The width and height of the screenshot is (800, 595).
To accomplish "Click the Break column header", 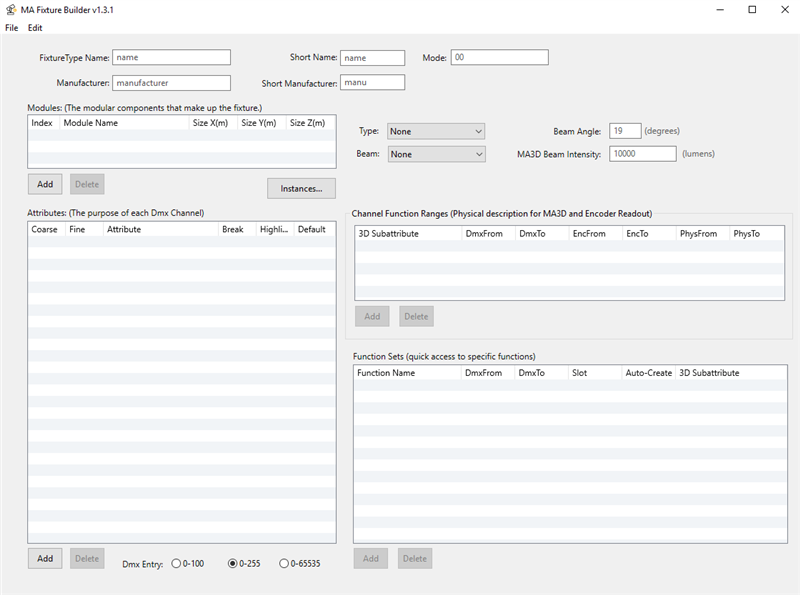I will coord(238,230).
